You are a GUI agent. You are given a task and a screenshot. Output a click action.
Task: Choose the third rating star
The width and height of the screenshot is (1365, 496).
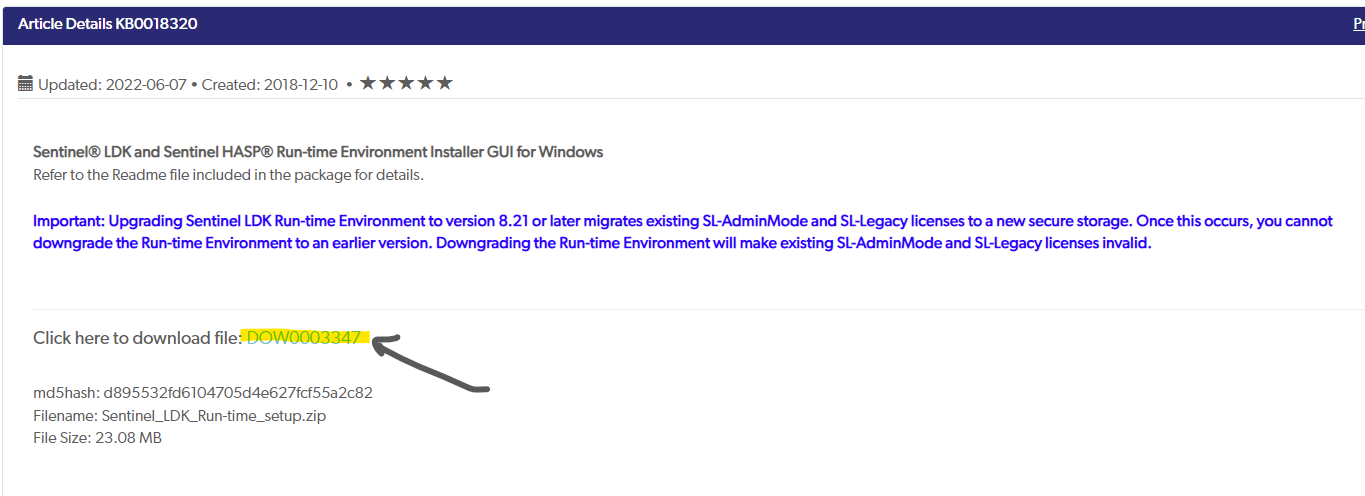(x=406, y=83)
